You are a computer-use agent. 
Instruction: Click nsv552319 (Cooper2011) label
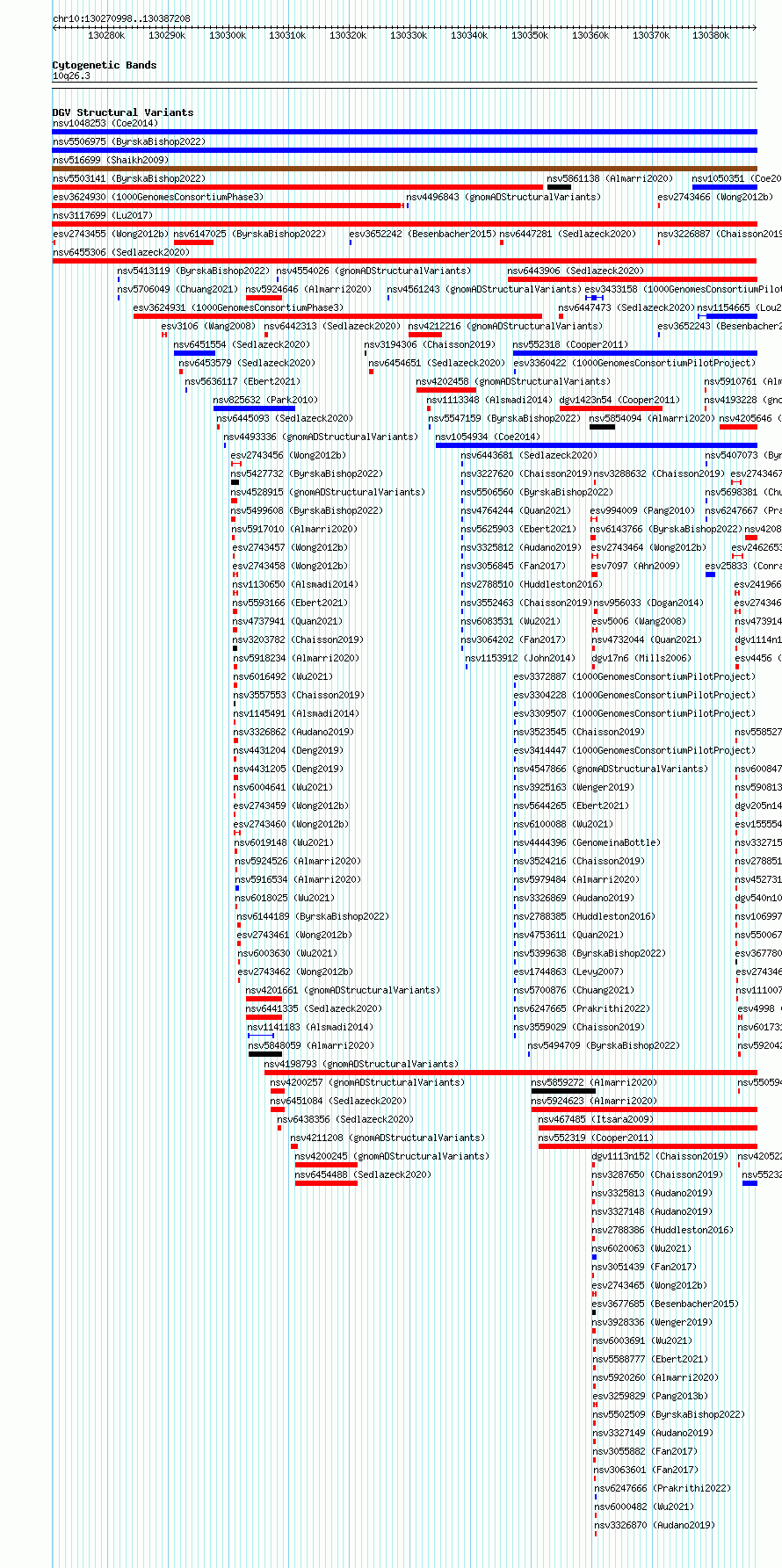tap(596, 1138)
